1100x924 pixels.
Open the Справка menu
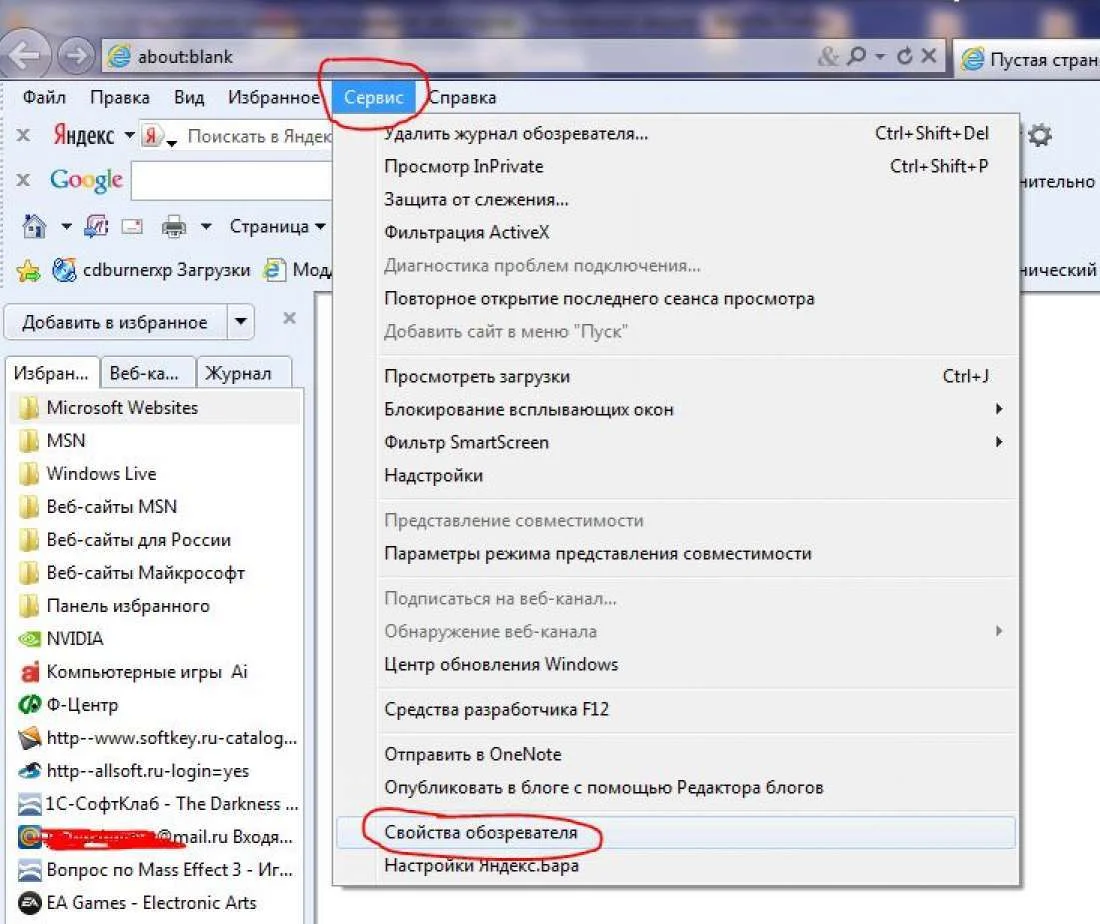pos(463,97)
